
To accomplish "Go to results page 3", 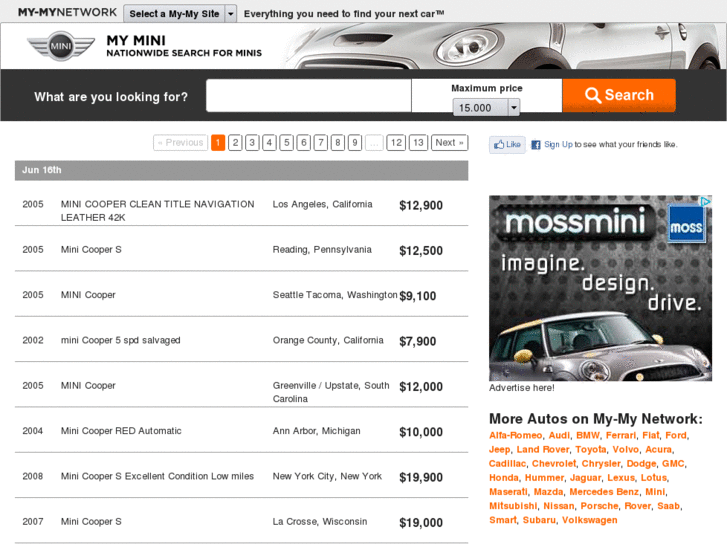I will click(252, 143).
